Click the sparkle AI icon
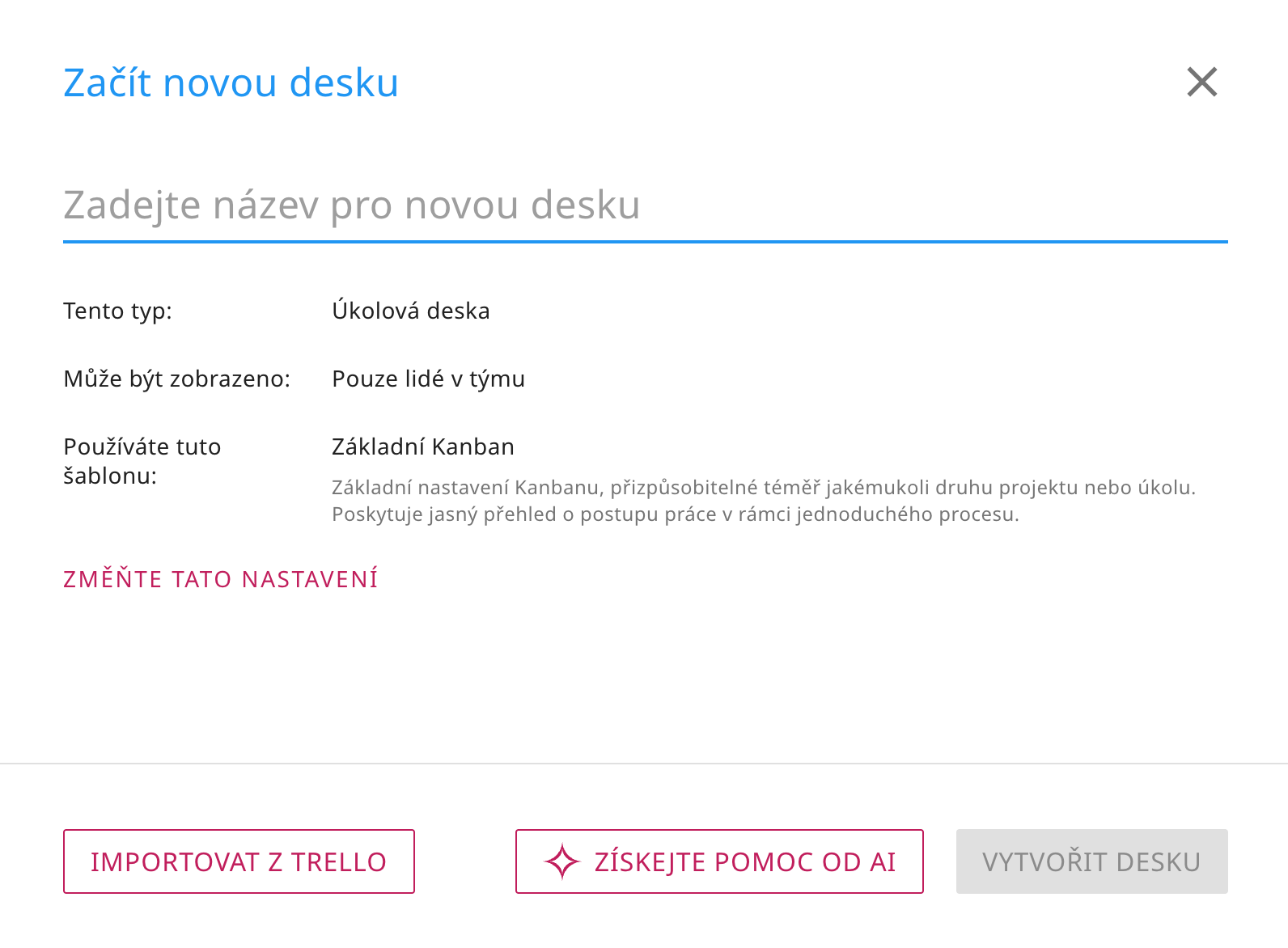 pos(562,861)
